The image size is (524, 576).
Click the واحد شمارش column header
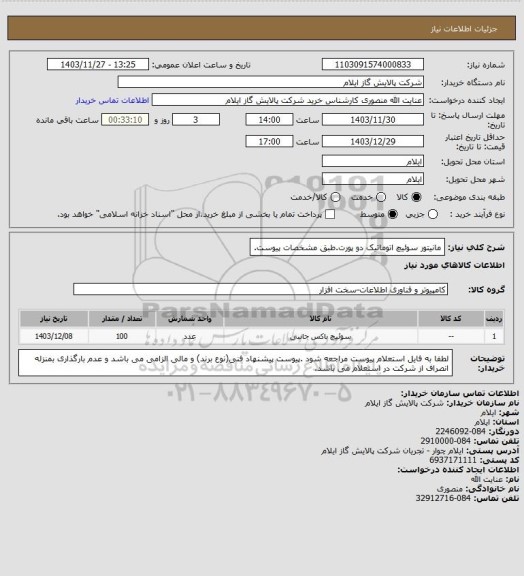[190, 318]
